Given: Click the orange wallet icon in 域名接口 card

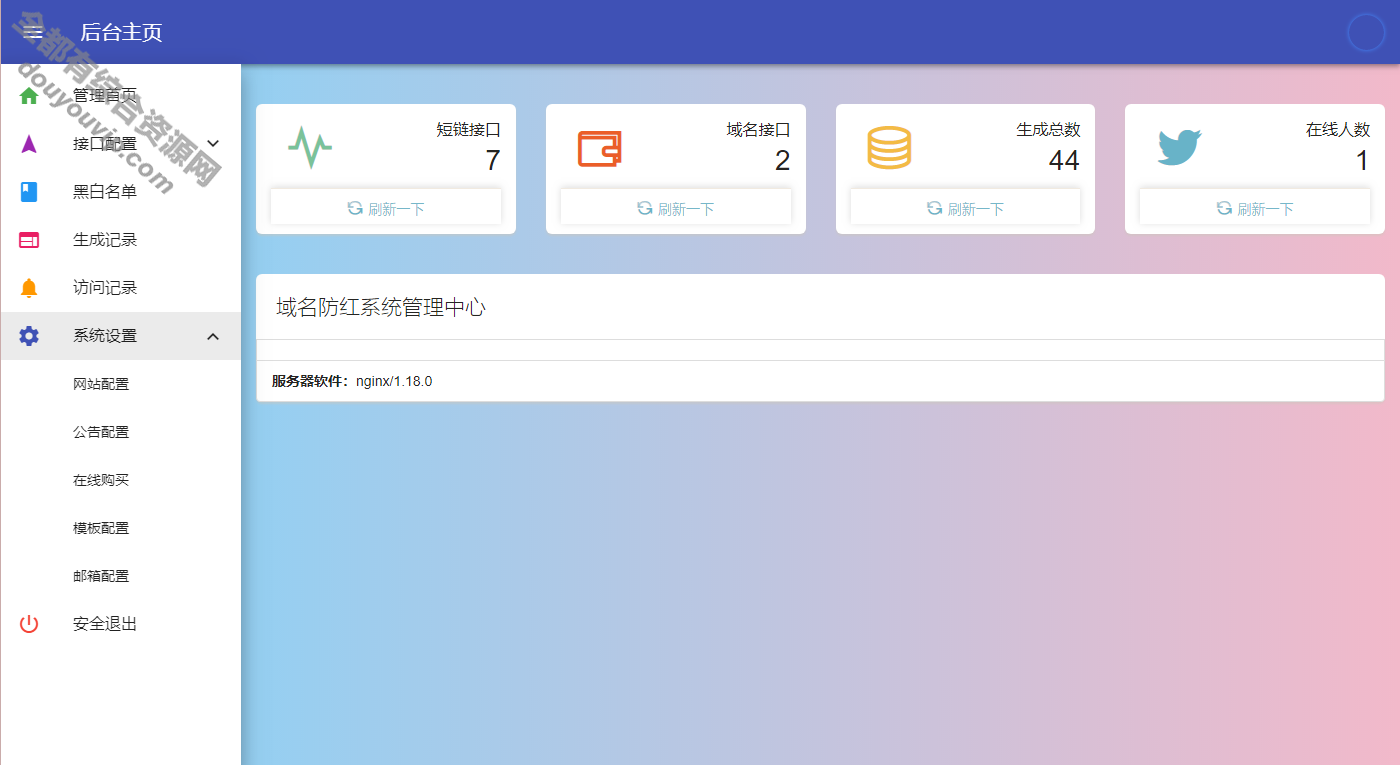Looking at the screenshot, I should pos(600,148).
